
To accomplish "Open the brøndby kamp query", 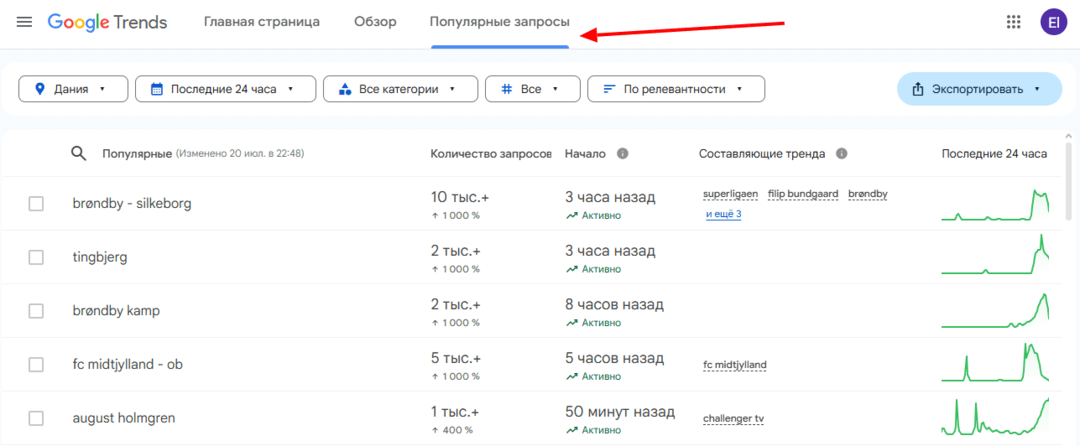I will [116, 311].
